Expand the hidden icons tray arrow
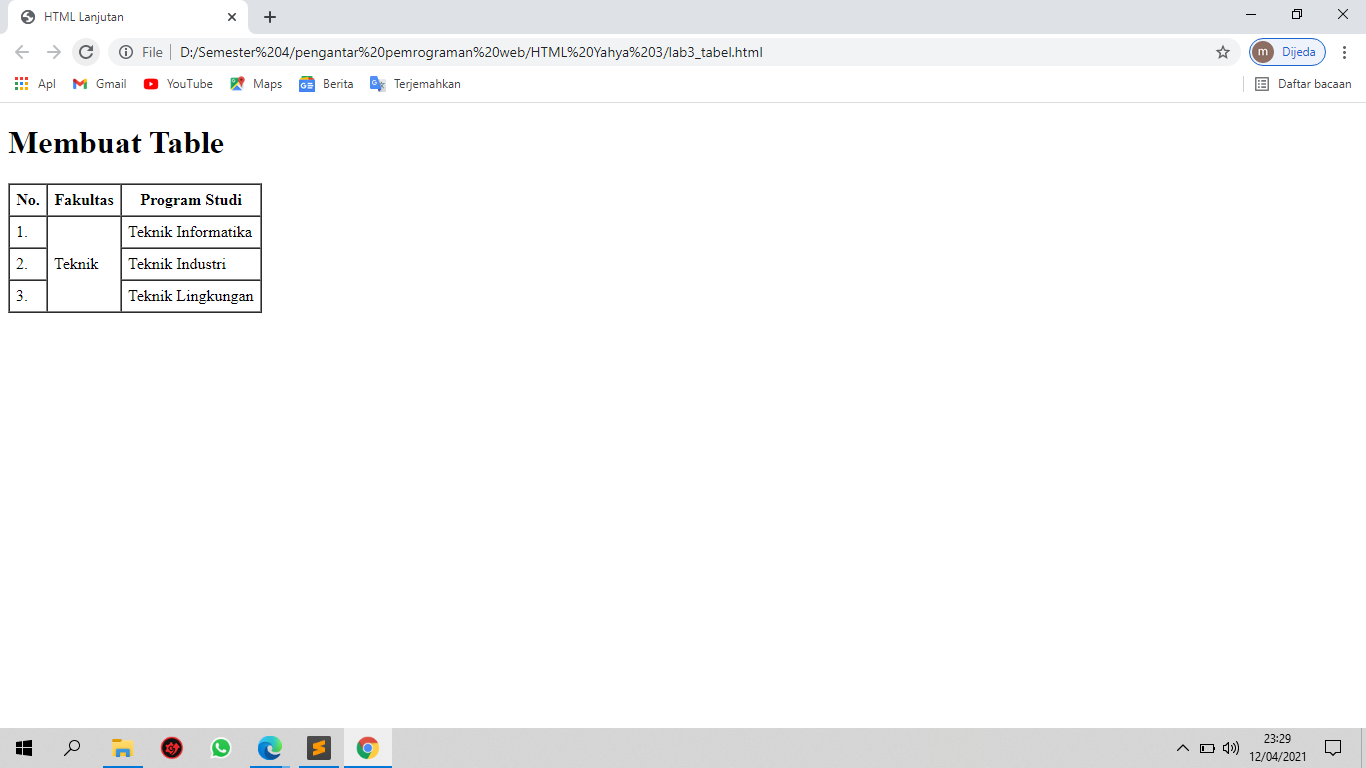The height and width of the screenshot is (768, 1366). click(x=1183, y=747)
